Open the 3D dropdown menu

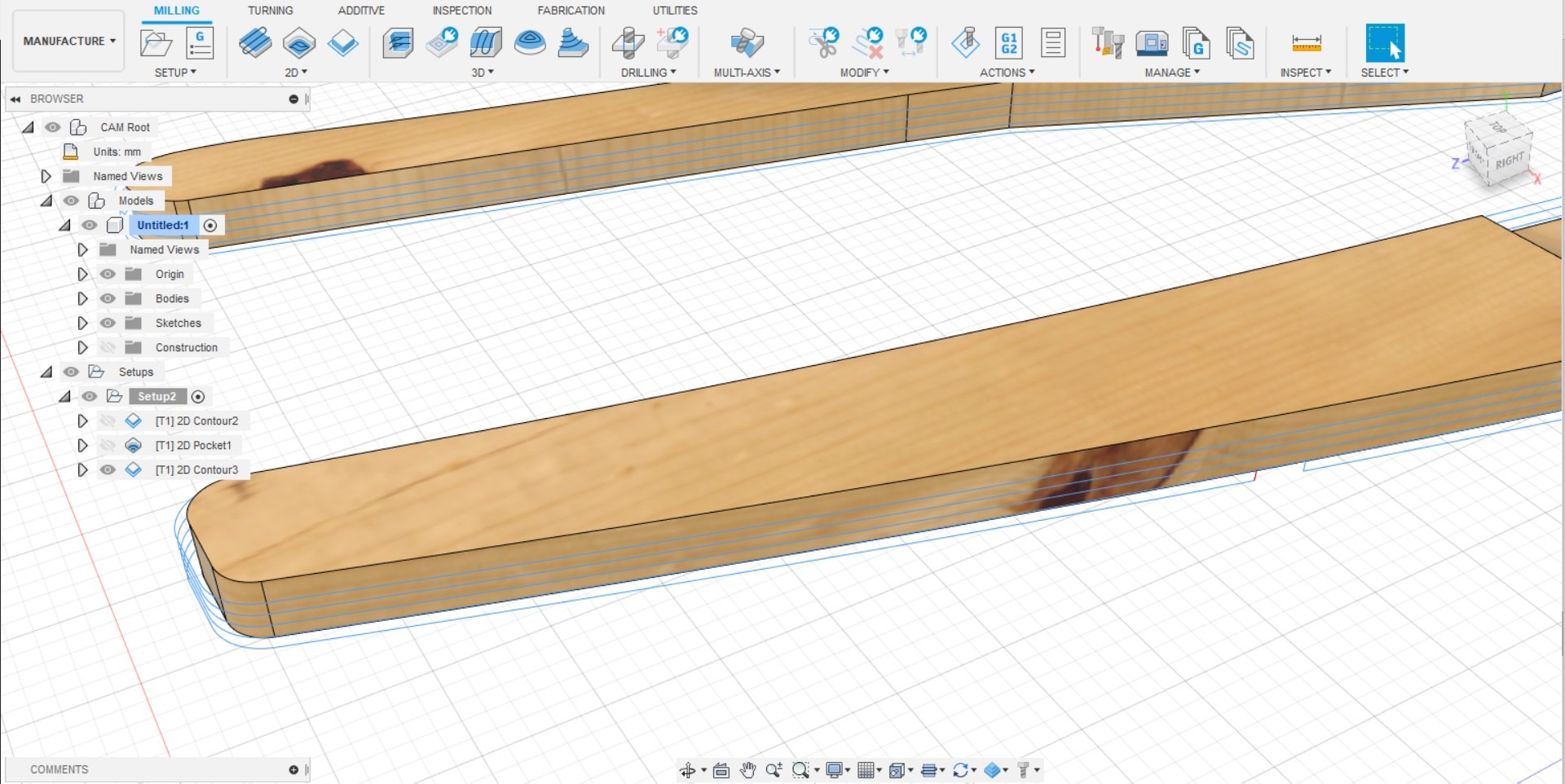[x=483, y=73]
